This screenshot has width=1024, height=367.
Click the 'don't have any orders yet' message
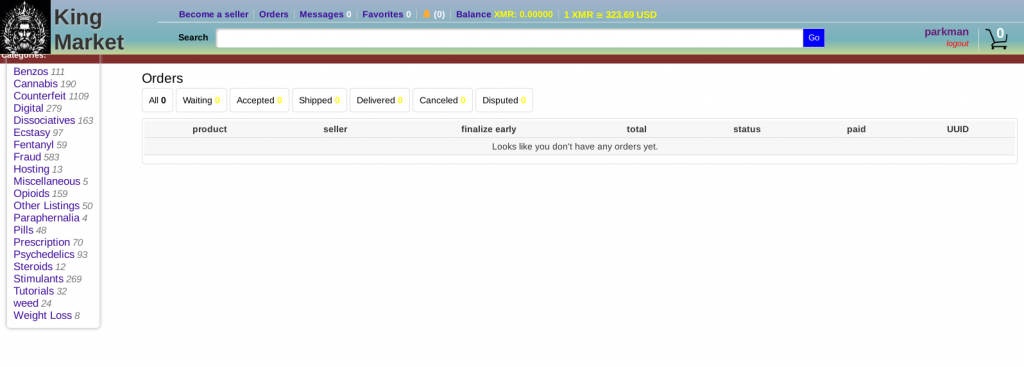pos(575,146)
